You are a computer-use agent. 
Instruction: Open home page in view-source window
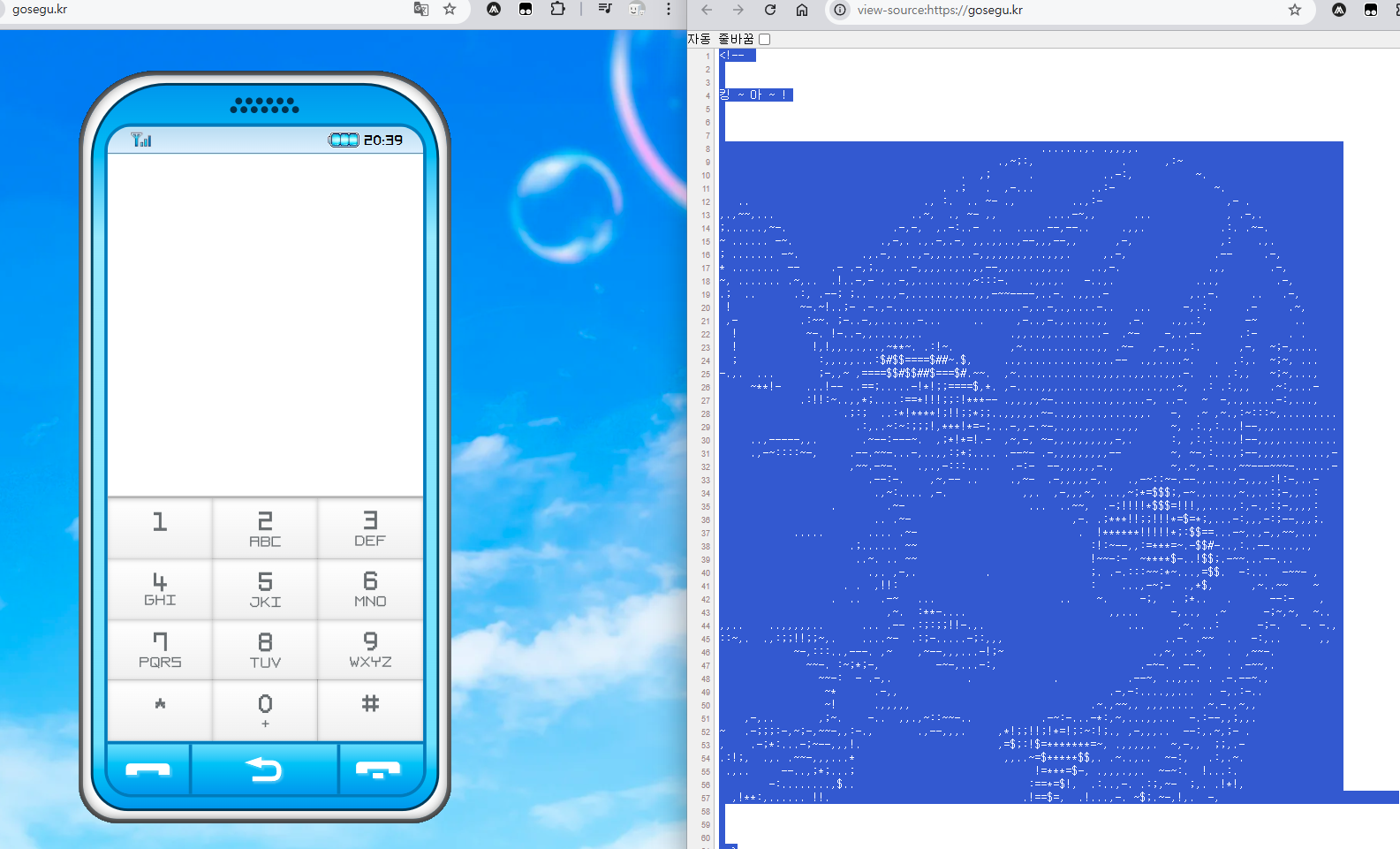(x=802, y=10)
